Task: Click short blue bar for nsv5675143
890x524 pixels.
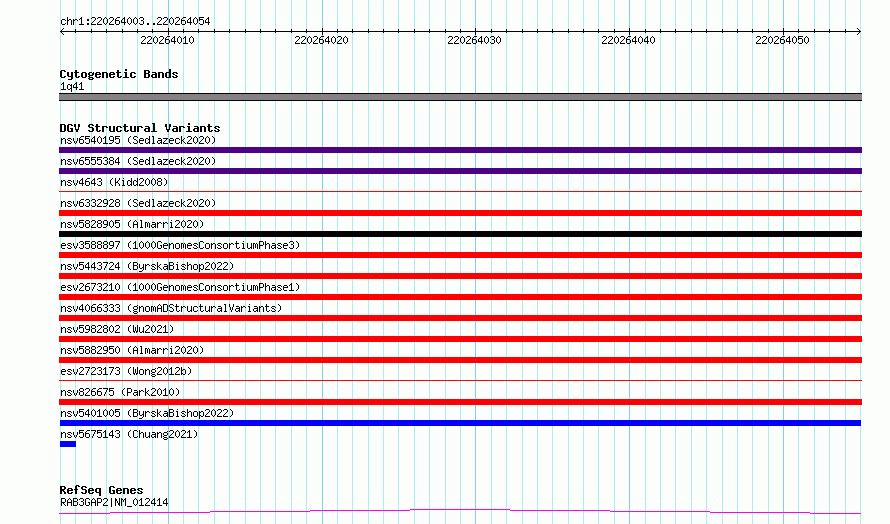Action: point(68,444)
